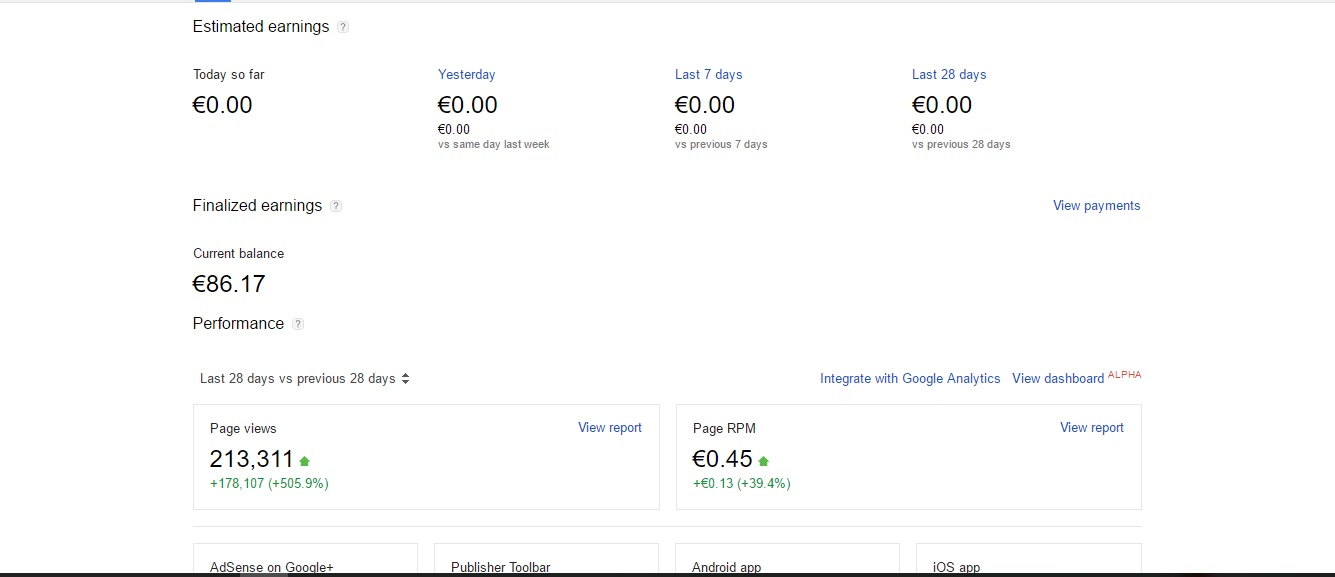The image size is (1335, 577).
Task: Open the Last 7 days earnings link
Action: click(708, 75)
